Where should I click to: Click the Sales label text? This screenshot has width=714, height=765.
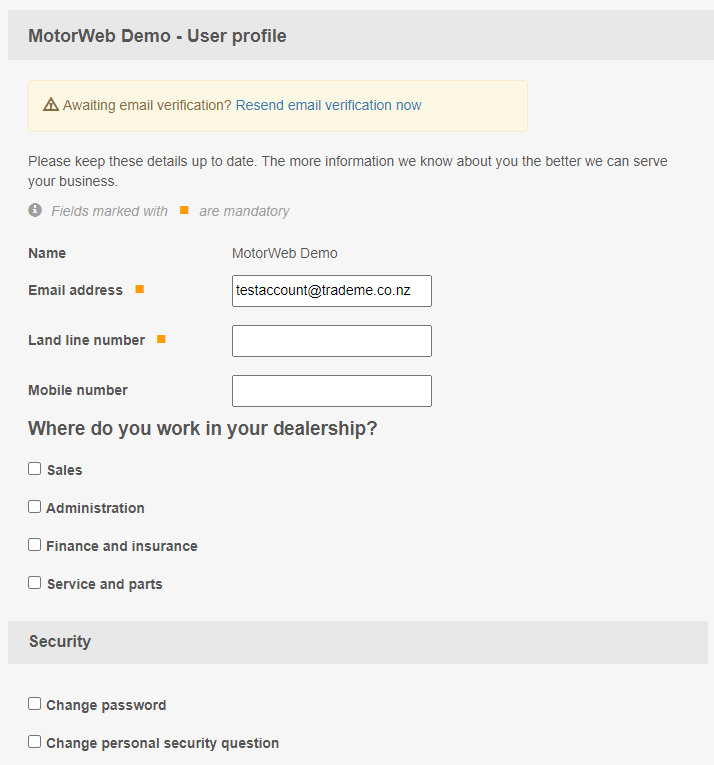(x=65, y=470)
